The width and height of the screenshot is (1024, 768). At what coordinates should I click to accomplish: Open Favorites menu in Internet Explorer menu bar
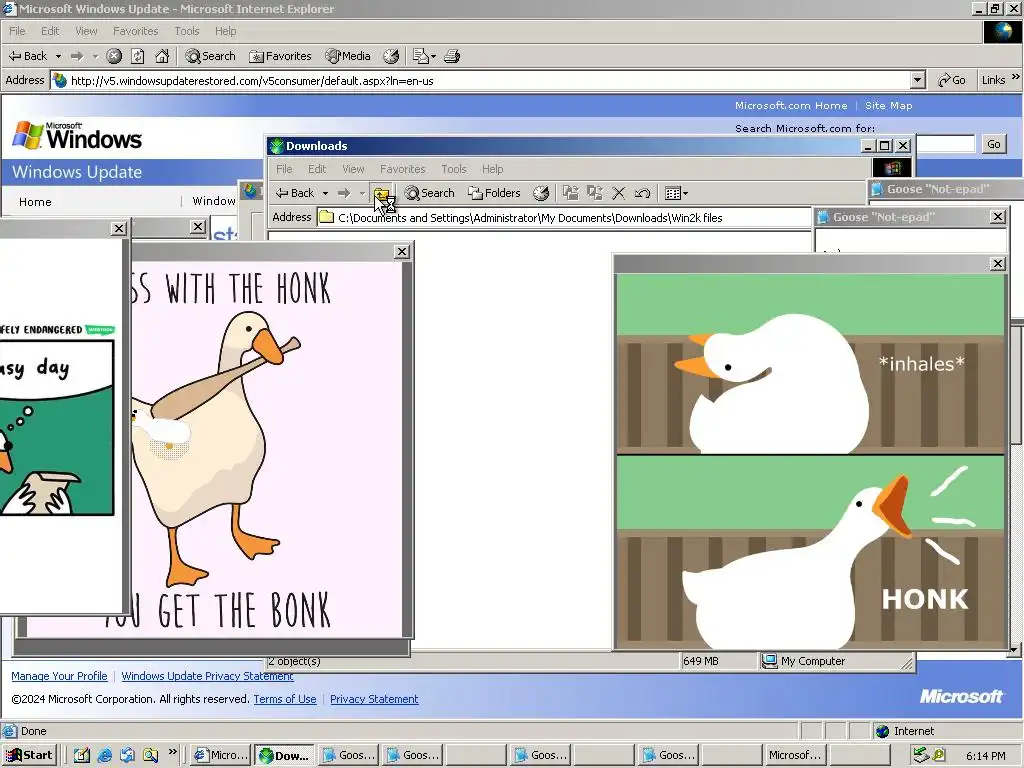135,31
